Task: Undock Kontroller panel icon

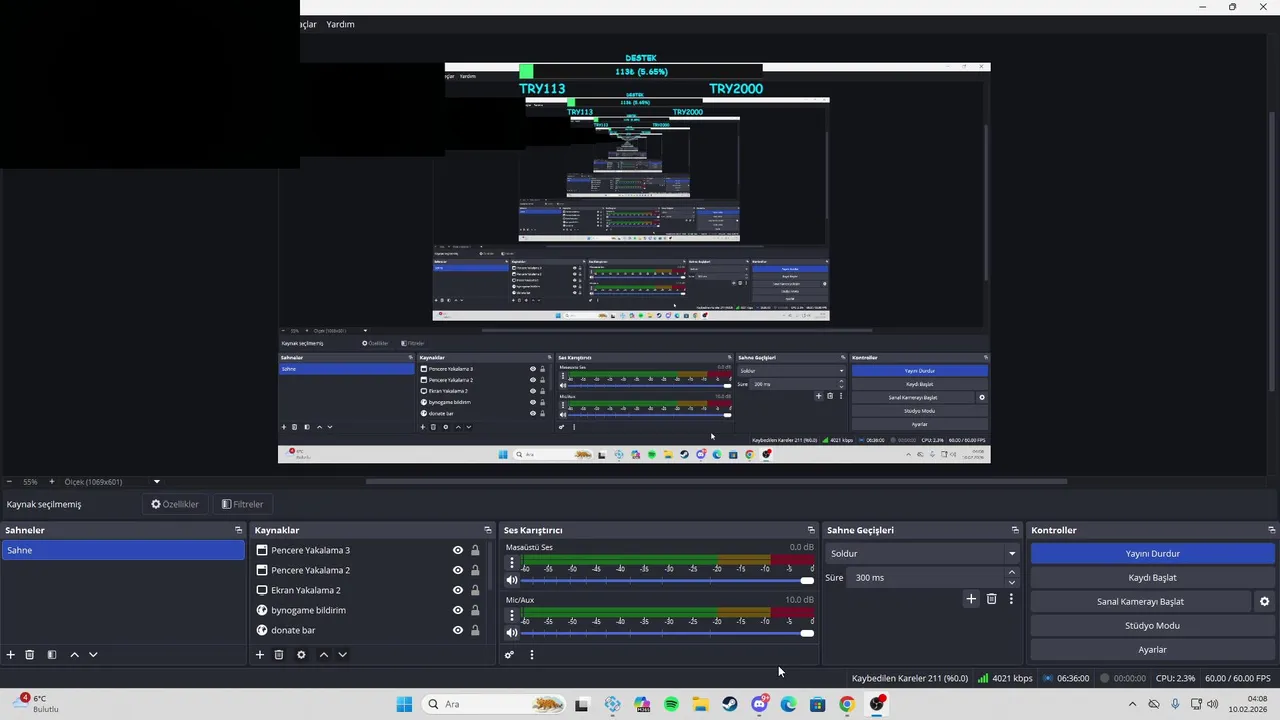Action: (1272, 530)
